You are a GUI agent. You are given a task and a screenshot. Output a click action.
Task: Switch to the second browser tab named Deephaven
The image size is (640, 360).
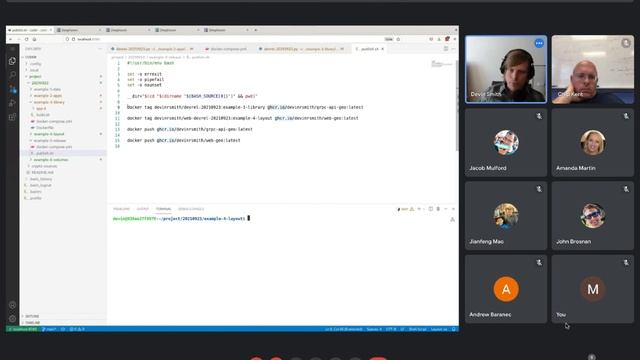(79, 30)
